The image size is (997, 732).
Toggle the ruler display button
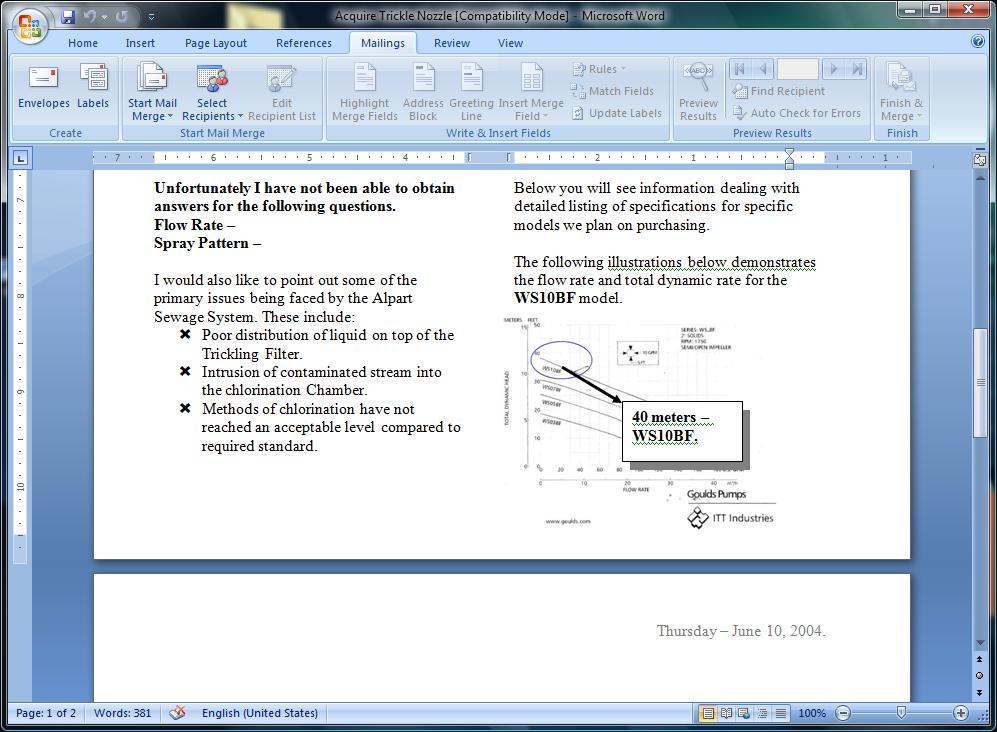click(980, 160)
